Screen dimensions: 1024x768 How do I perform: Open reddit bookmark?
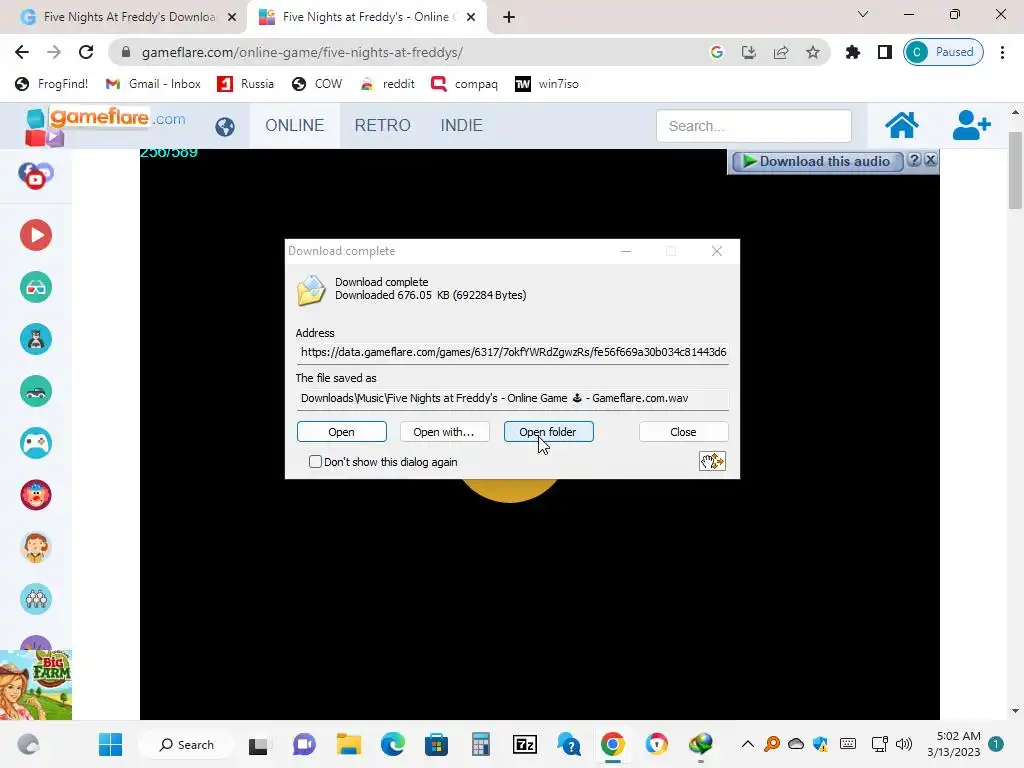tap(388, 84)
